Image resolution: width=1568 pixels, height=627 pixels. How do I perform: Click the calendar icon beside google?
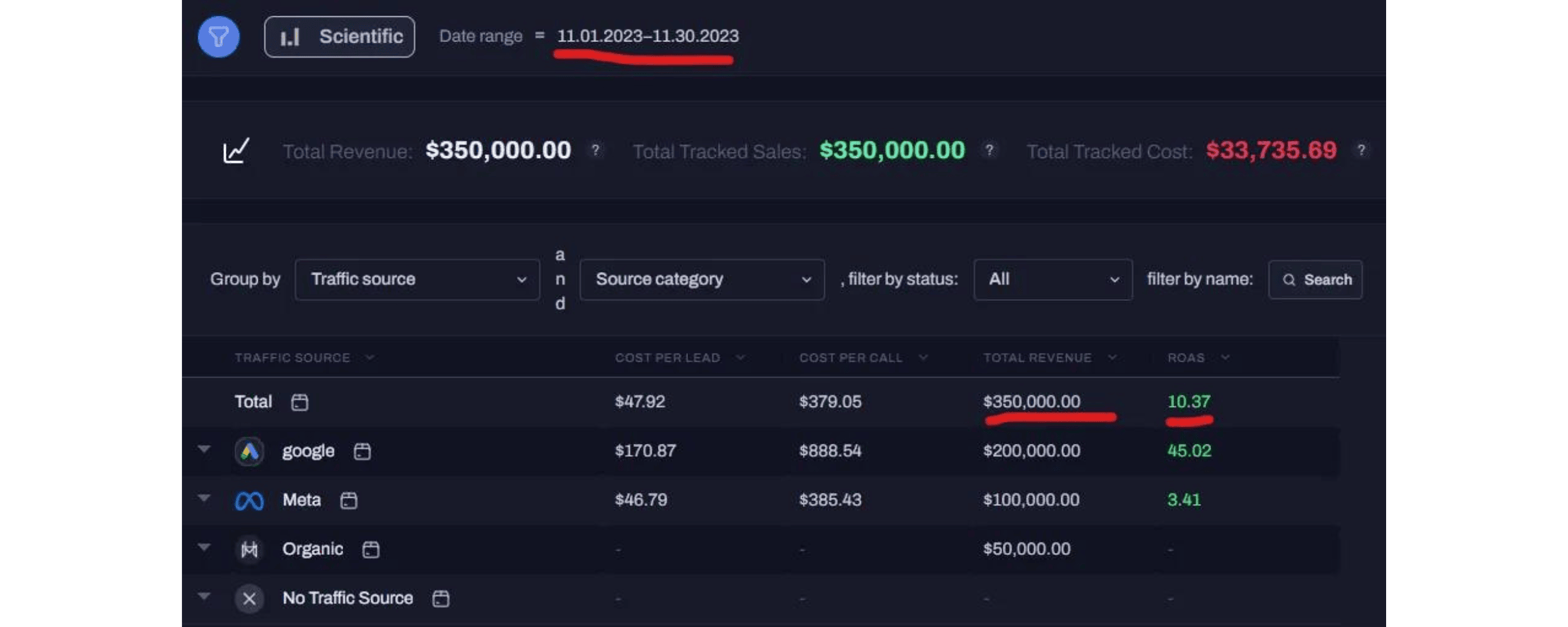pos(363,451)
